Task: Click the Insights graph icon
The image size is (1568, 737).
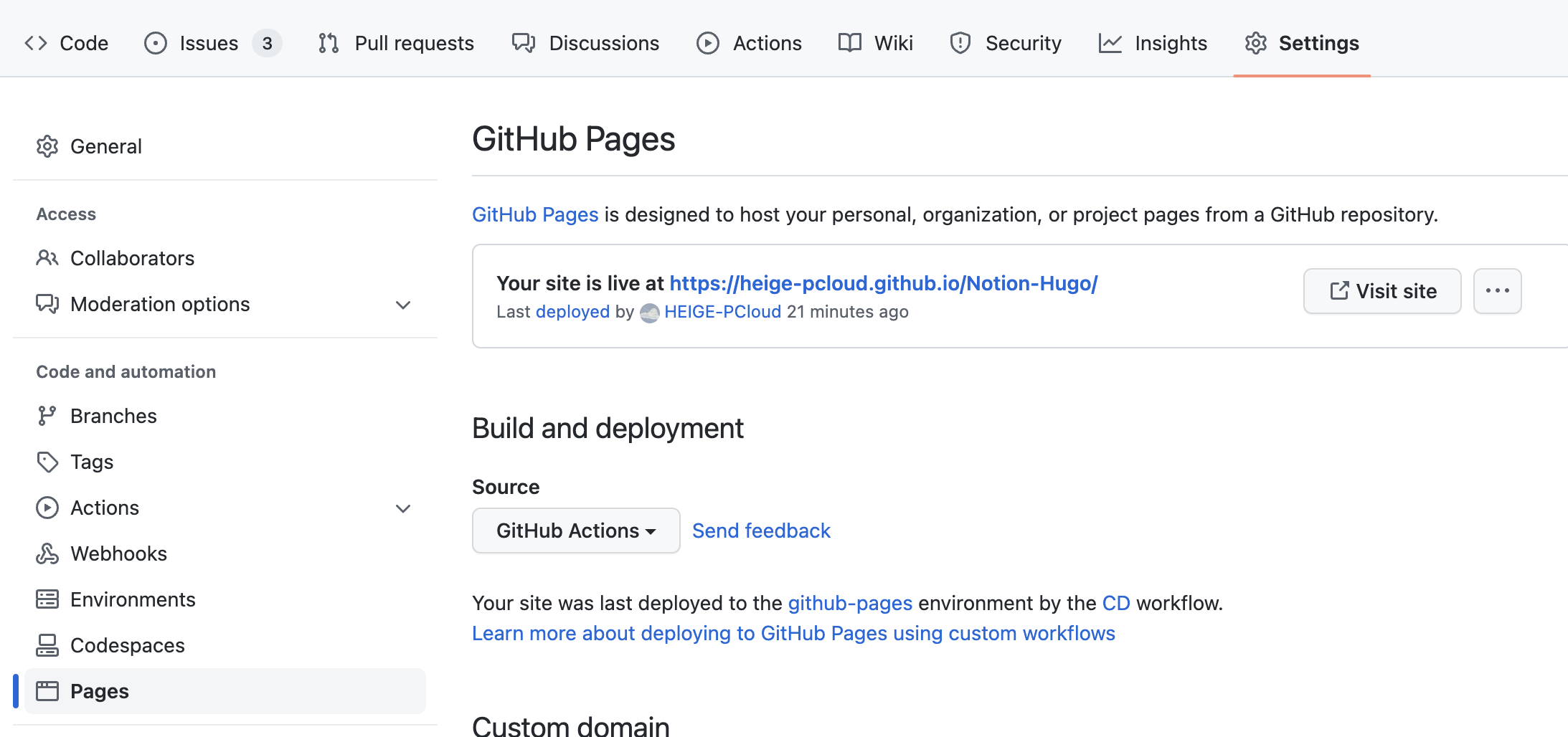Action: coord(1110,43)
